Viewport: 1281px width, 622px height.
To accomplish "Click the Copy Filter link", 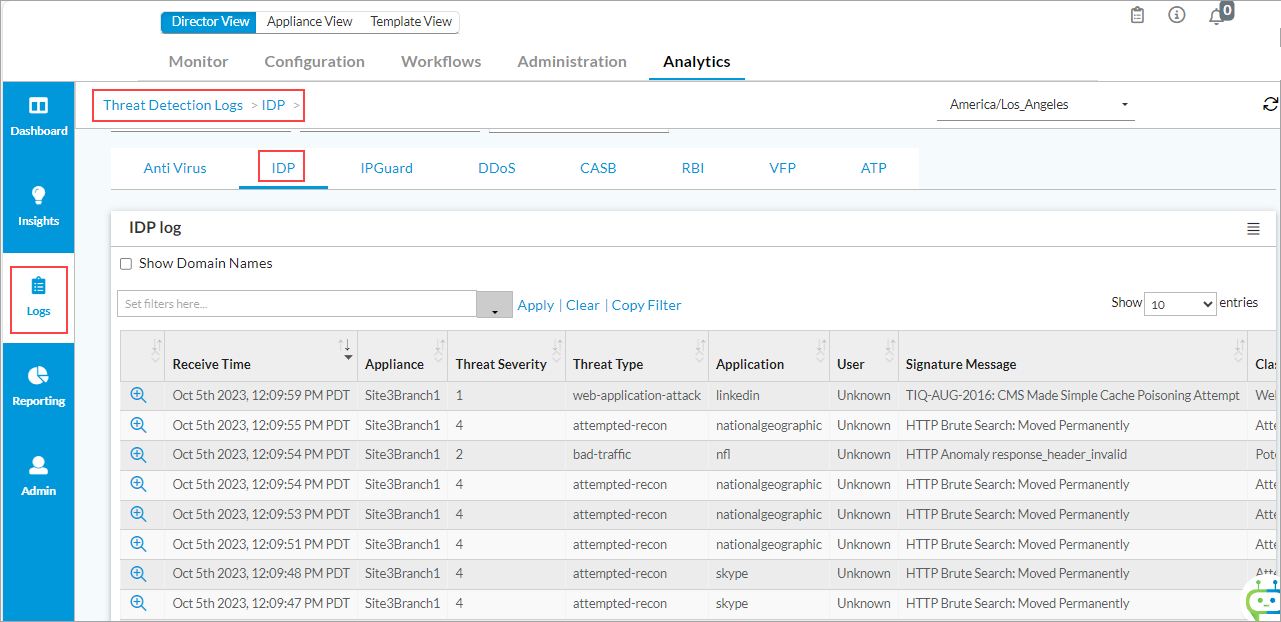I will click(646, 305).
